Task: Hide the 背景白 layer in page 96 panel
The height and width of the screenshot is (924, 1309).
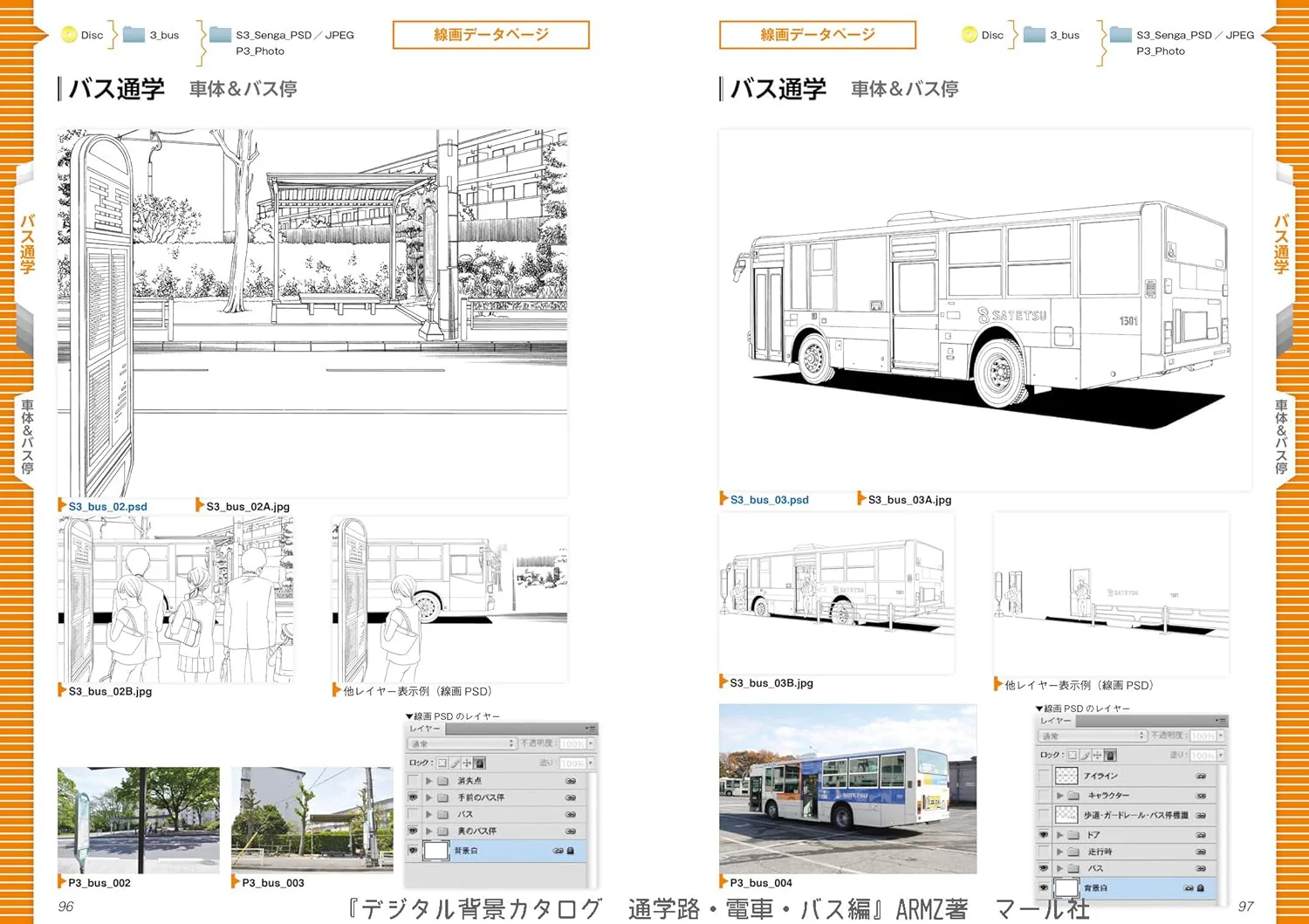Action: click(x=413, y=851)
